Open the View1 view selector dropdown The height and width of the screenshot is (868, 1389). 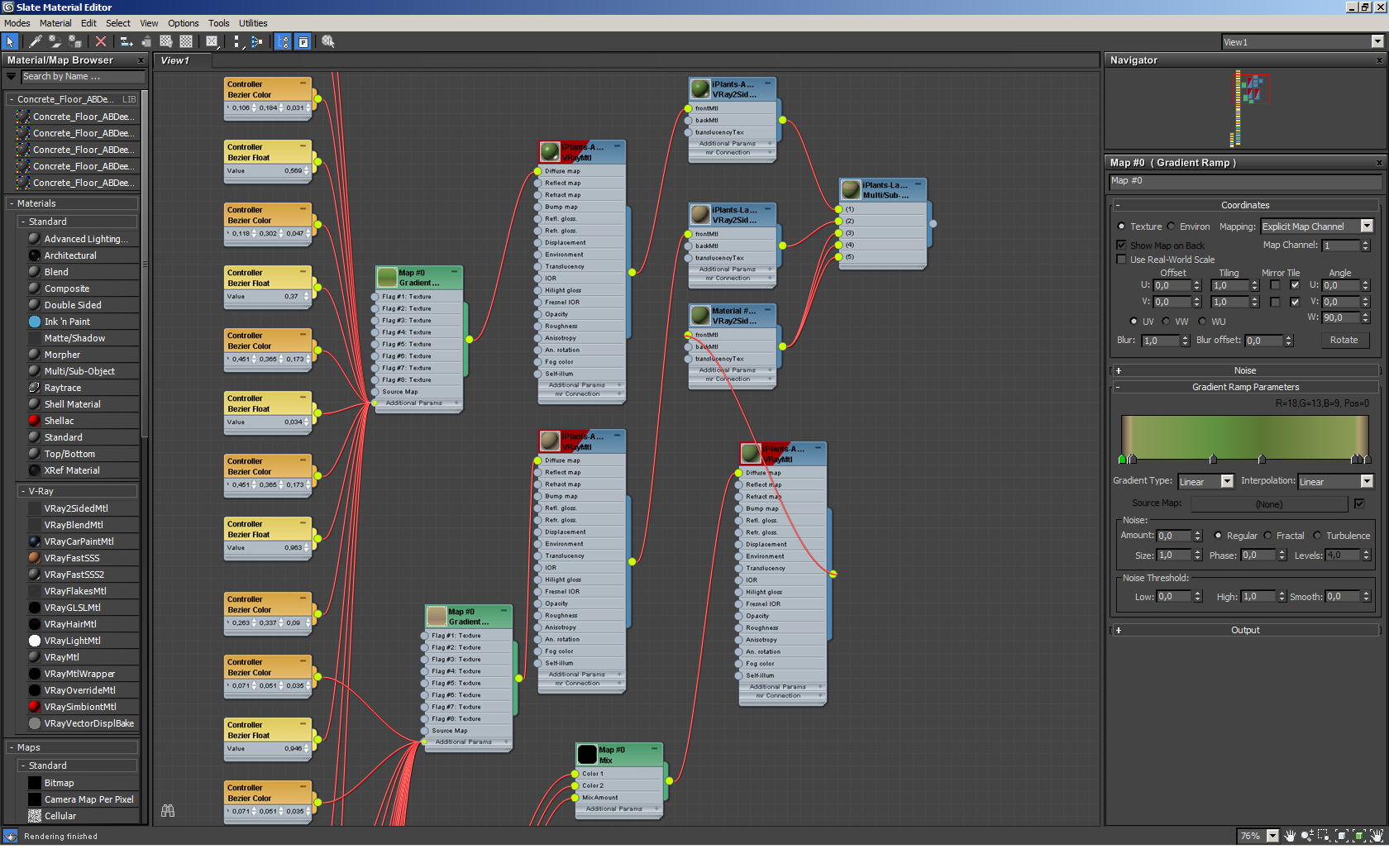coord(1302,41)
